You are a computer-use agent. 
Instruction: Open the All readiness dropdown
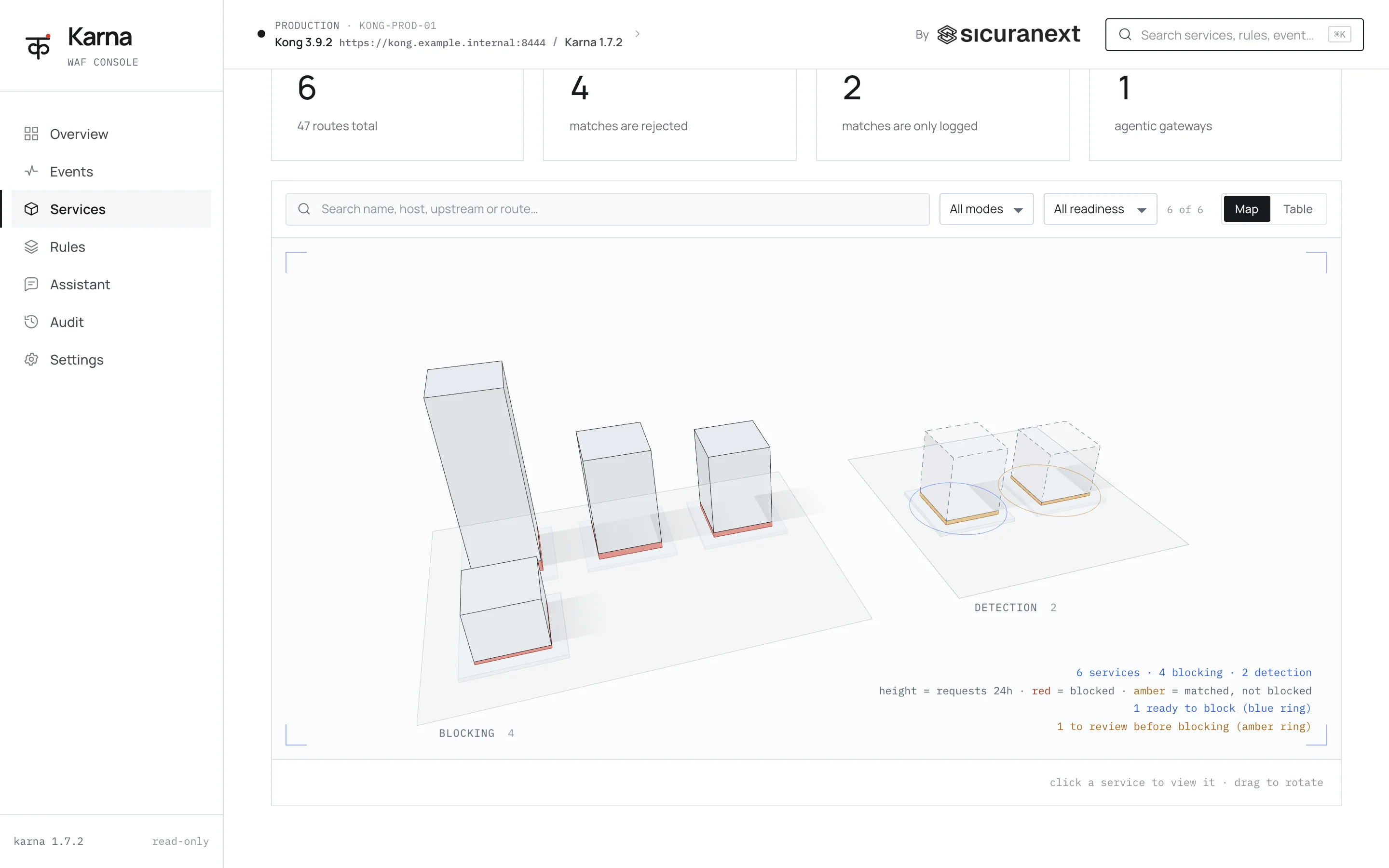pos(1100,209)
